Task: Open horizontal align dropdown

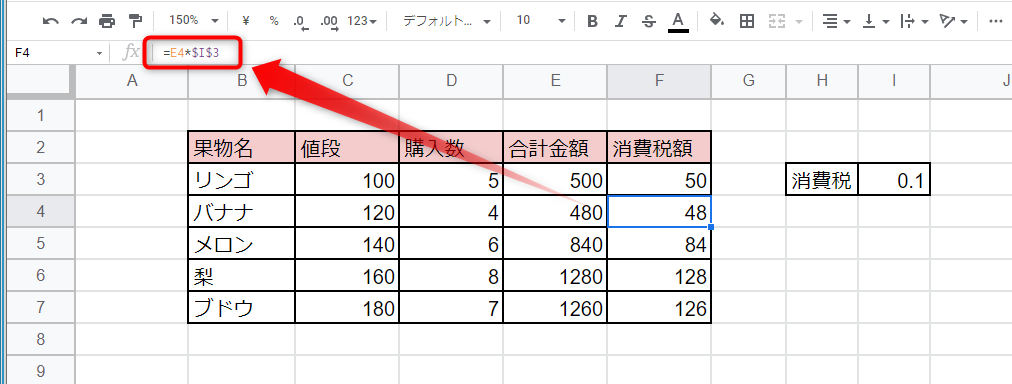Action: (x=835, y=21)
